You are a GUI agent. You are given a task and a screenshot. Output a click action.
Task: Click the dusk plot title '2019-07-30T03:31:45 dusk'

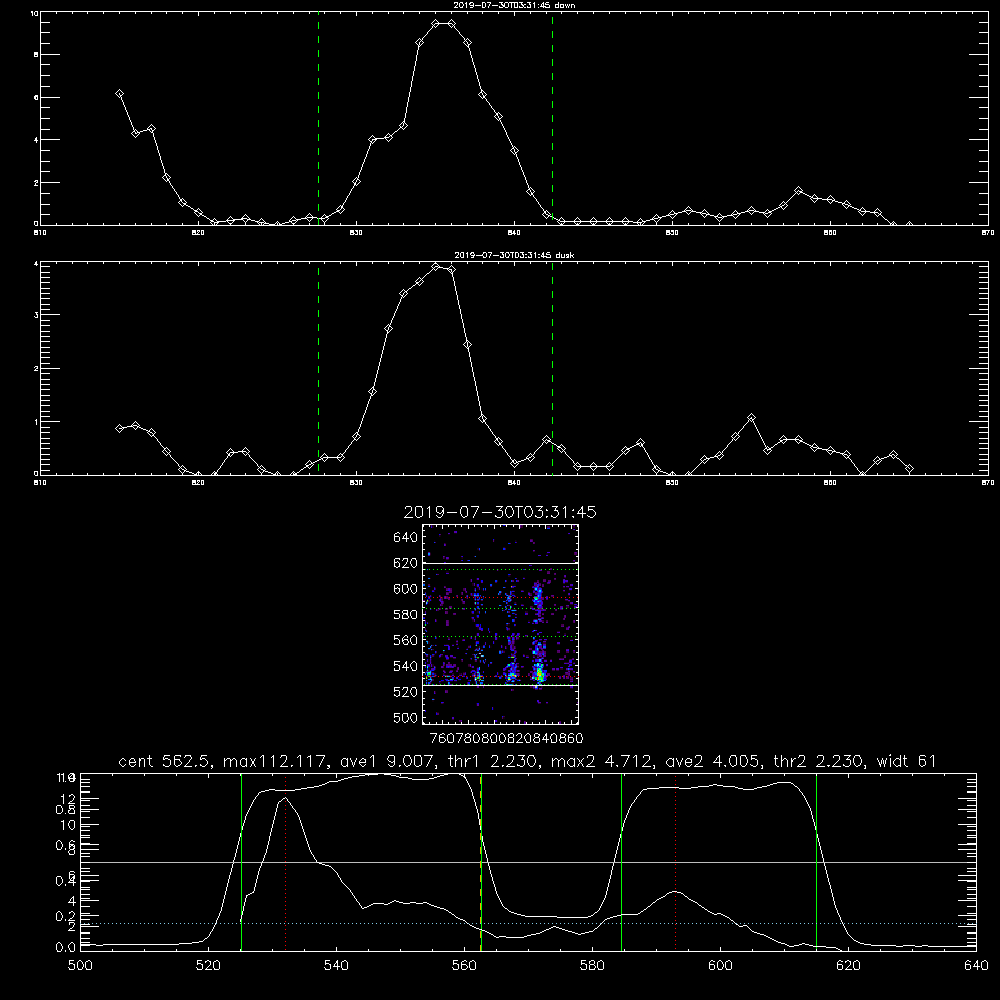pyautogui.click(x=514, y=255)
